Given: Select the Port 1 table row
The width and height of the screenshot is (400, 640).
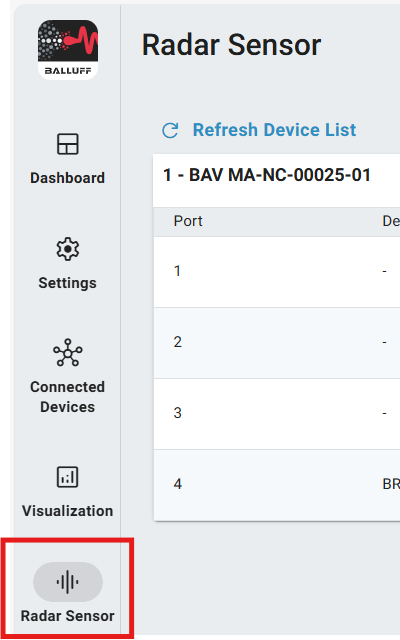Looking at the screenshot, I should (277, 272).
